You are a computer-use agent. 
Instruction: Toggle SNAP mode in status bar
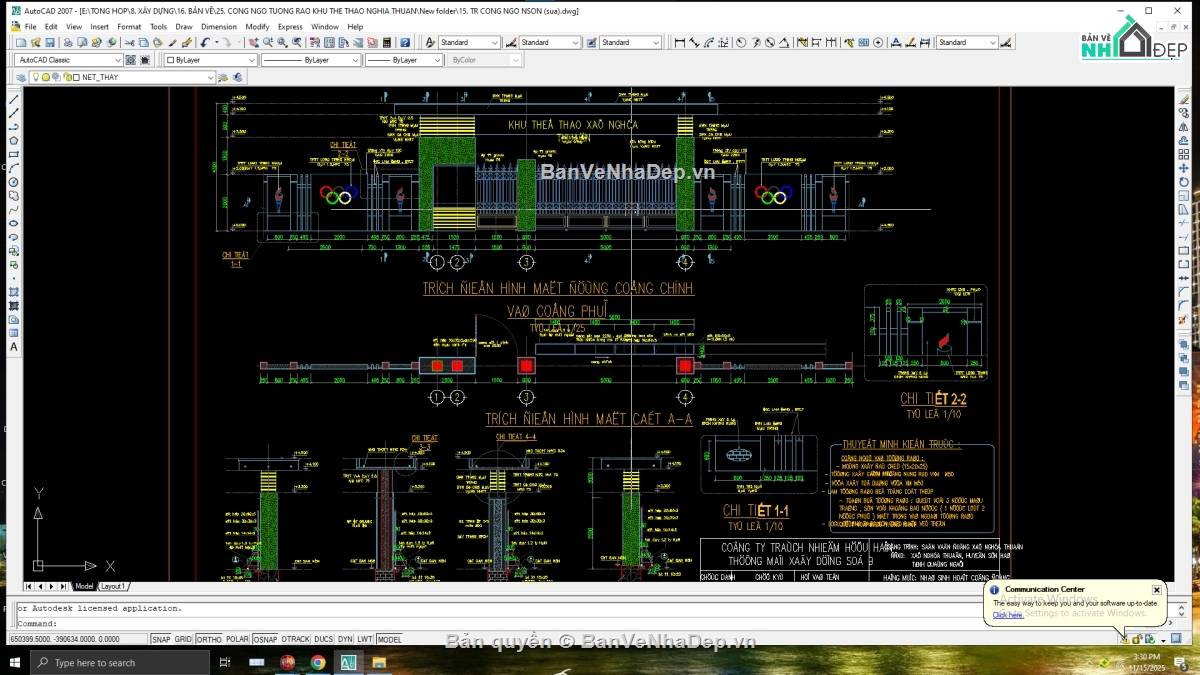coord(161,639)
